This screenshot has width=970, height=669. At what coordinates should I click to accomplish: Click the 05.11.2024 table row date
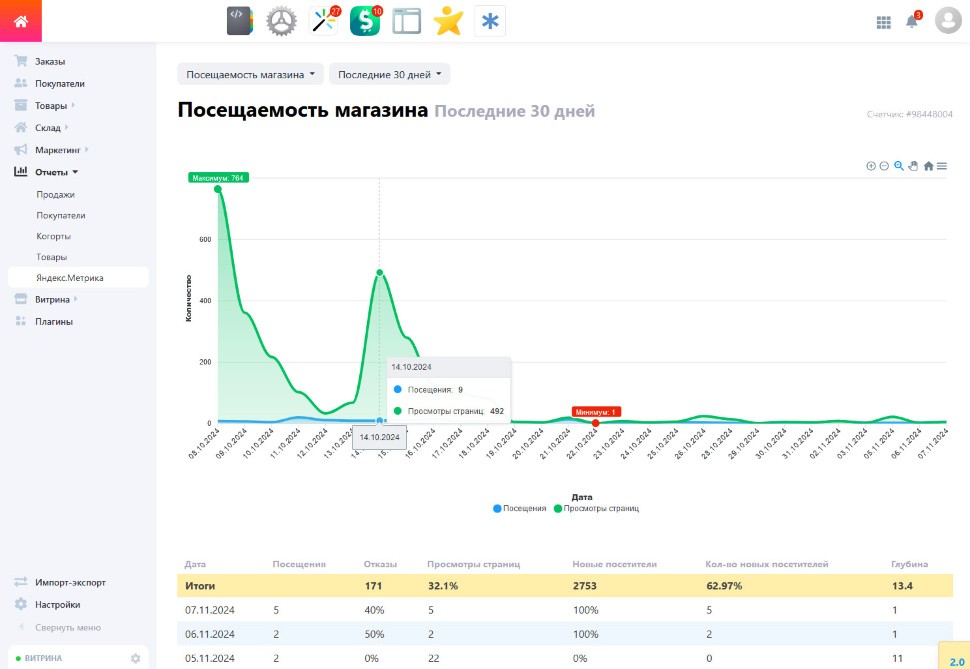pyautogui.click(x=210, y=658)
